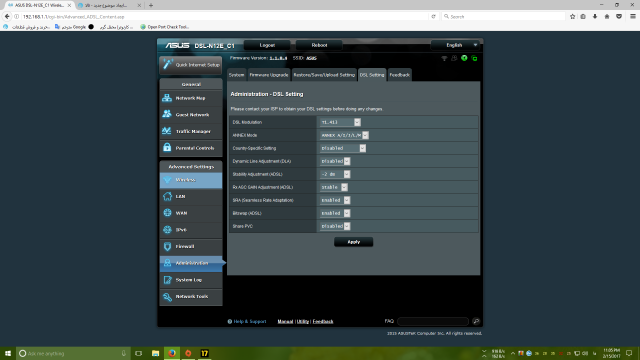Open Firefox hamburger menu
The image size is (640, 360).
click(633, 16)
